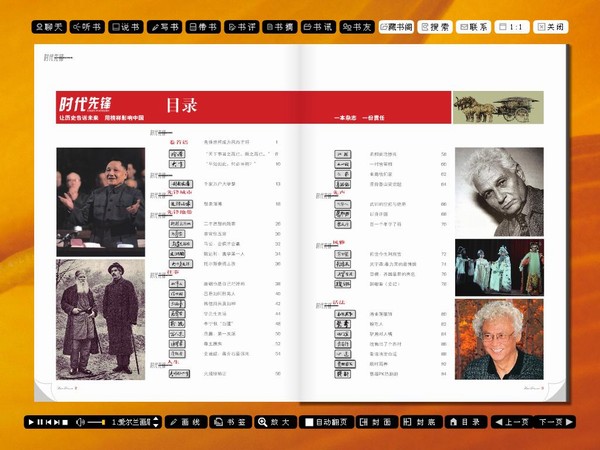600x450 pixels.
Task: Open the 传书 send-book feature
Action: click(x=203, y=27)
